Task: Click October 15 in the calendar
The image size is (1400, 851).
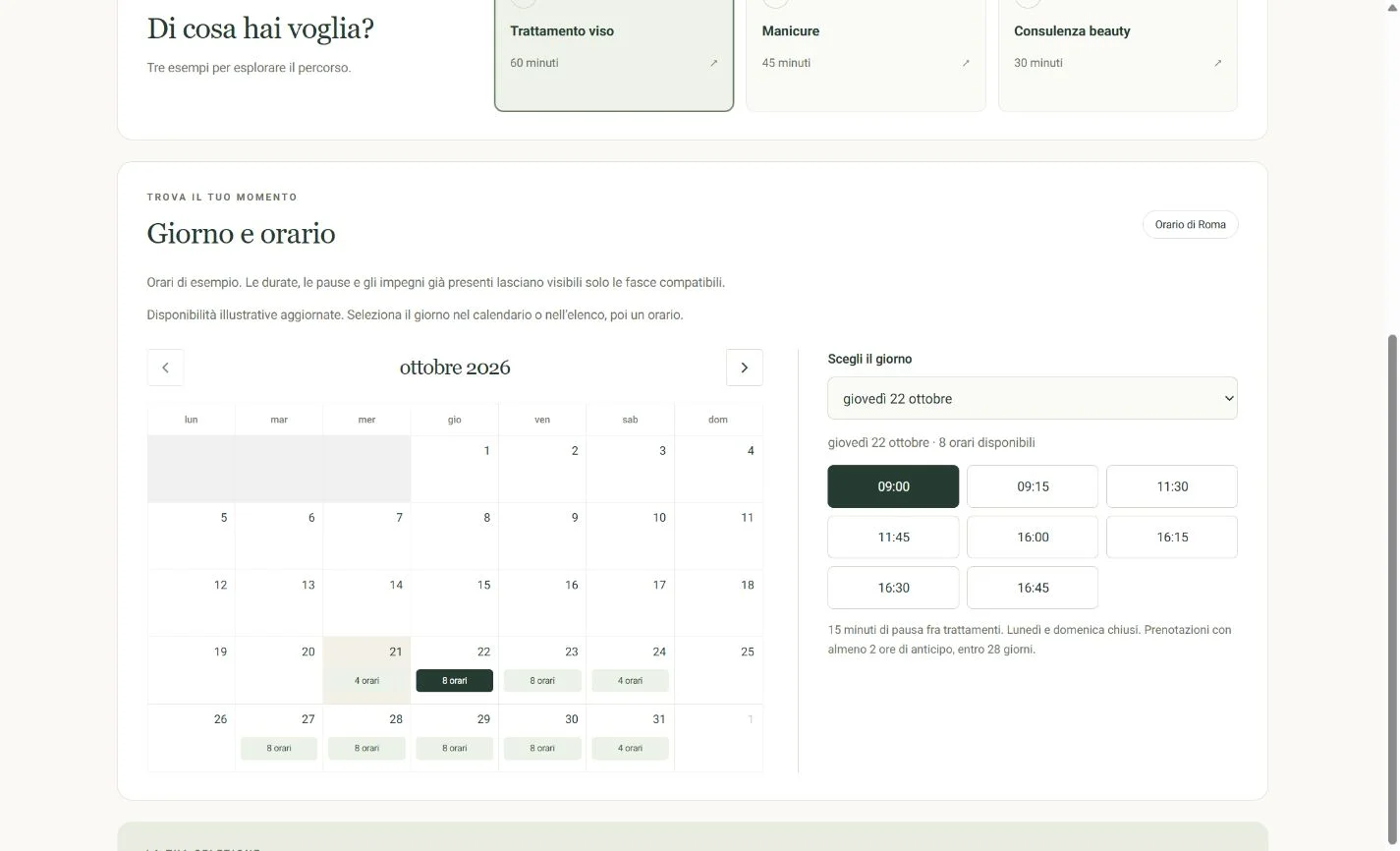Action: tap(454, 602)
